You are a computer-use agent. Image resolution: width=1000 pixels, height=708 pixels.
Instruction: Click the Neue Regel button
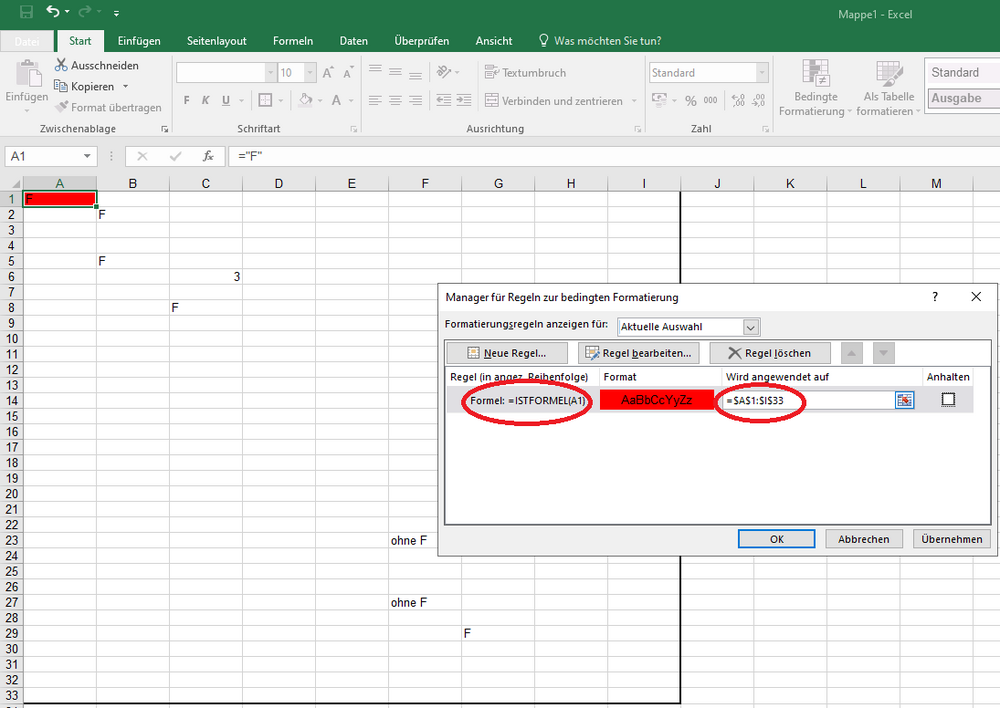point(506,353)
